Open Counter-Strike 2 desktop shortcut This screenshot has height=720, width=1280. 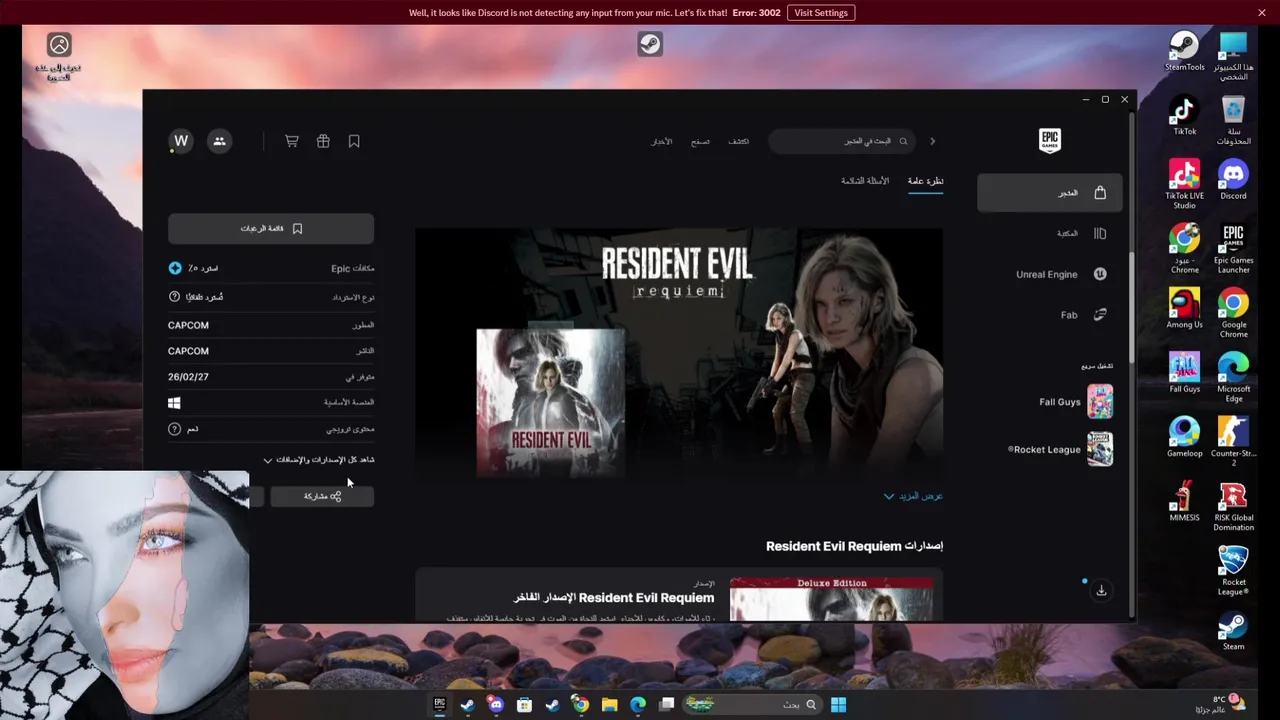click(x=1233, y=442)
